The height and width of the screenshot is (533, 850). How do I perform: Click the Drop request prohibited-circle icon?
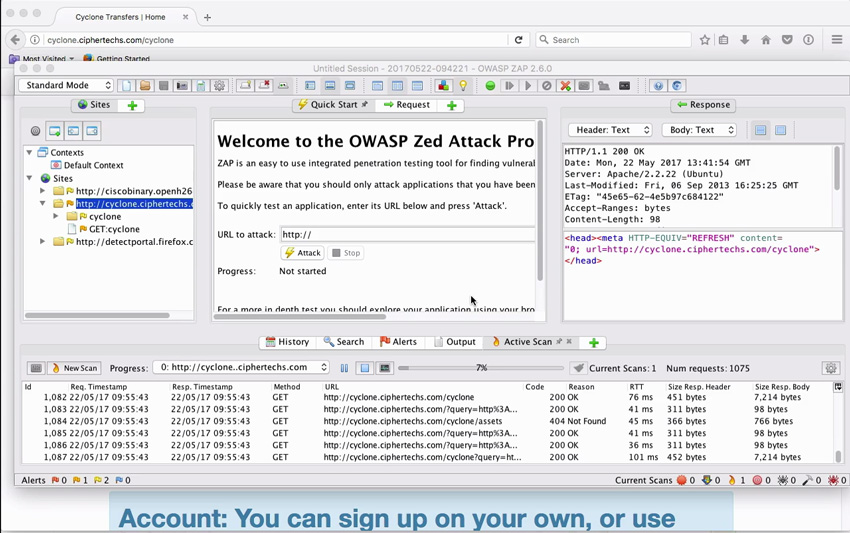(546, 86)
